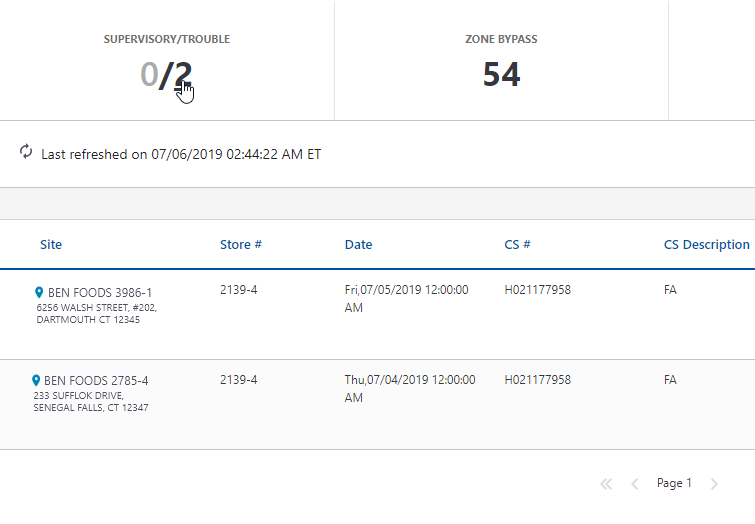Click the CS # column header
Image resolution: width=755 pixels, height=524 pixels.
(x=517, y=245)
